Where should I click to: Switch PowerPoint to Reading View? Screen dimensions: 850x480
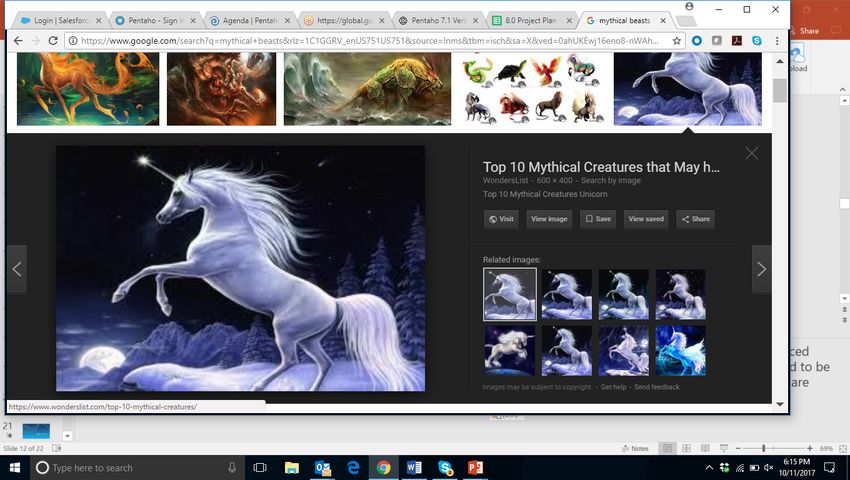(705, 449)
